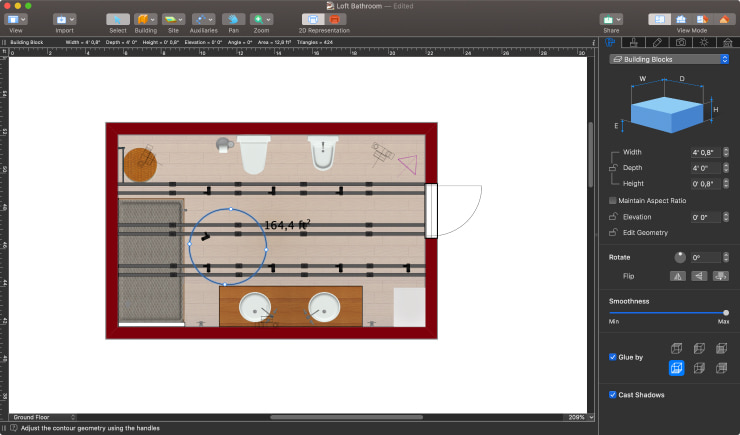
Task: Click the 164,4 ft² room area label
Action: pos(287,225)
